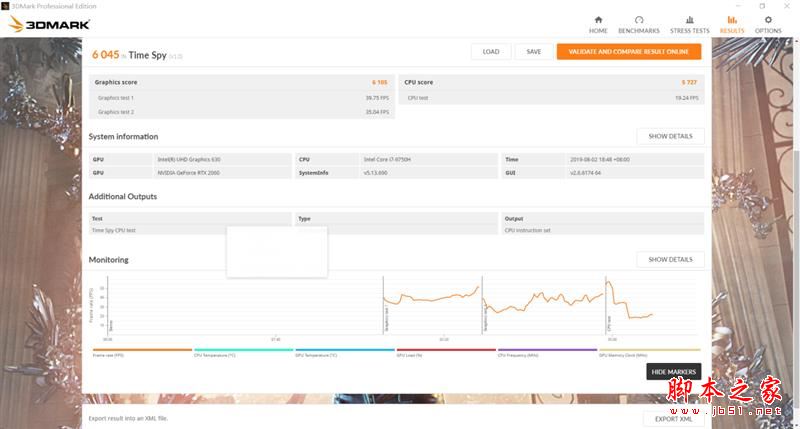800x429 pixels.
Task: Click the Graphics test 2 results row label
Action: click(116, 112)
